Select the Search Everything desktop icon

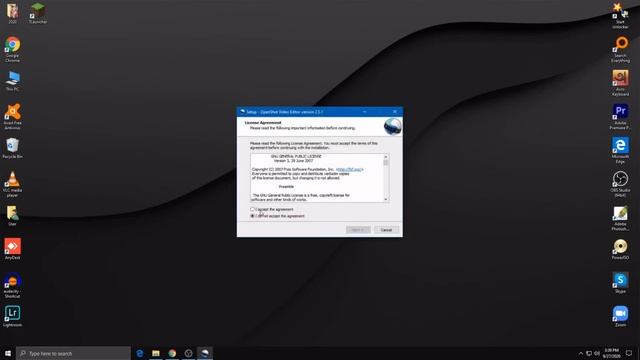[x=620, y=49]
